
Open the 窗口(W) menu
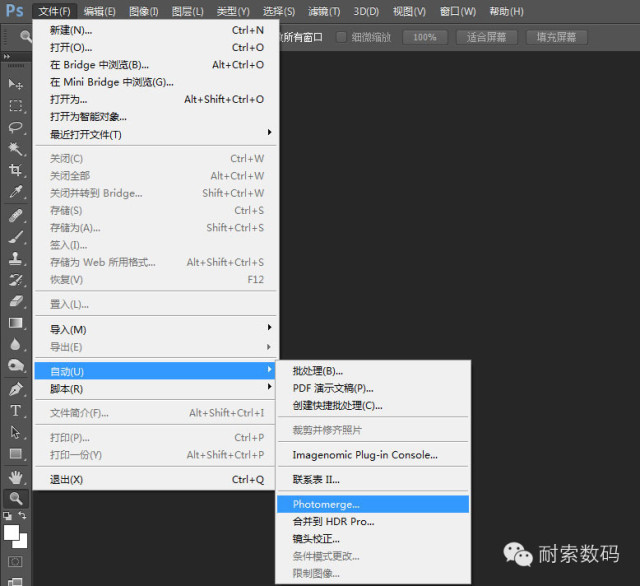click(x=458, y=11)
